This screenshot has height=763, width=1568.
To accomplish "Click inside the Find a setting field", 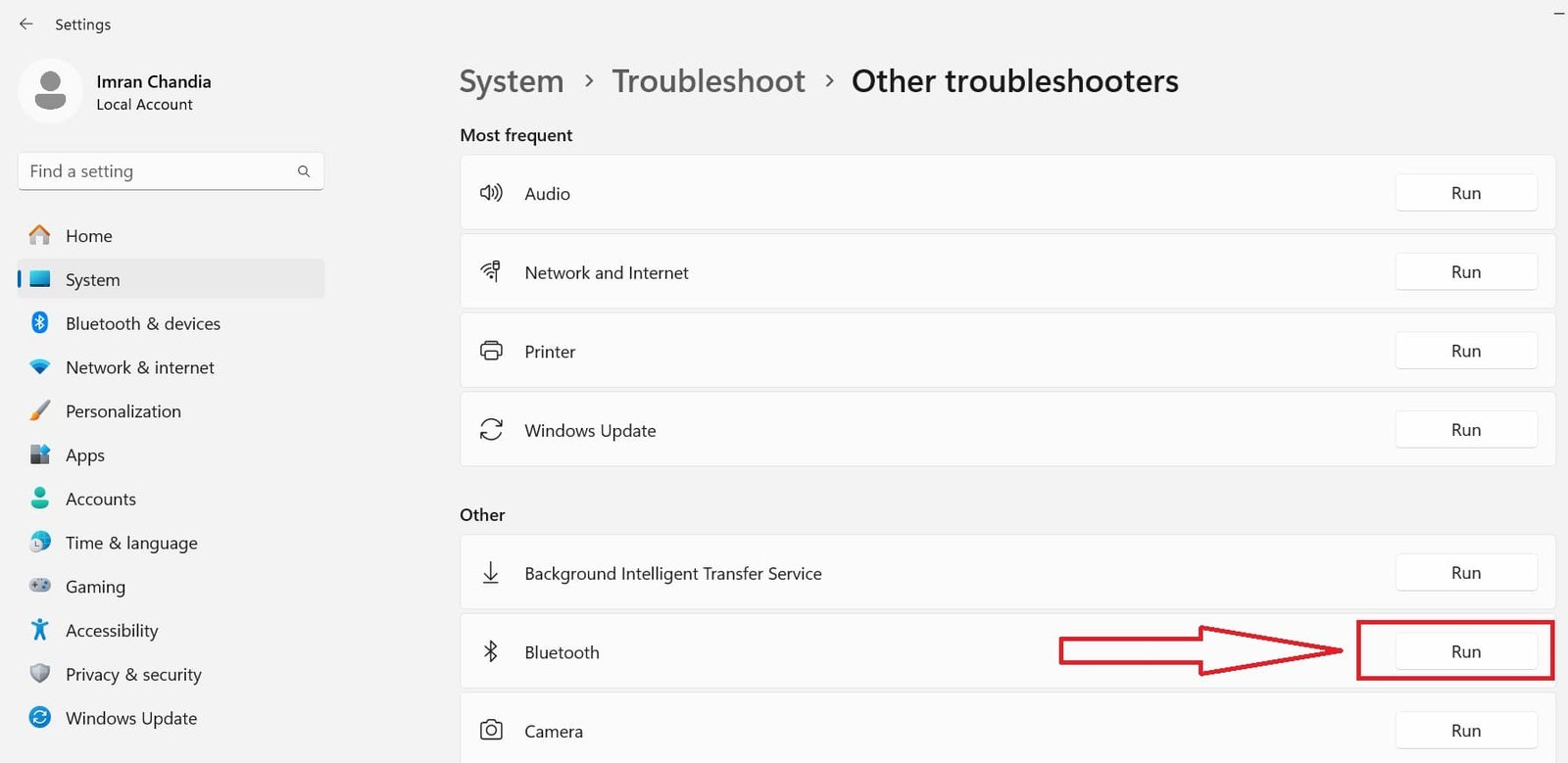I will click(x=147, y=170).
